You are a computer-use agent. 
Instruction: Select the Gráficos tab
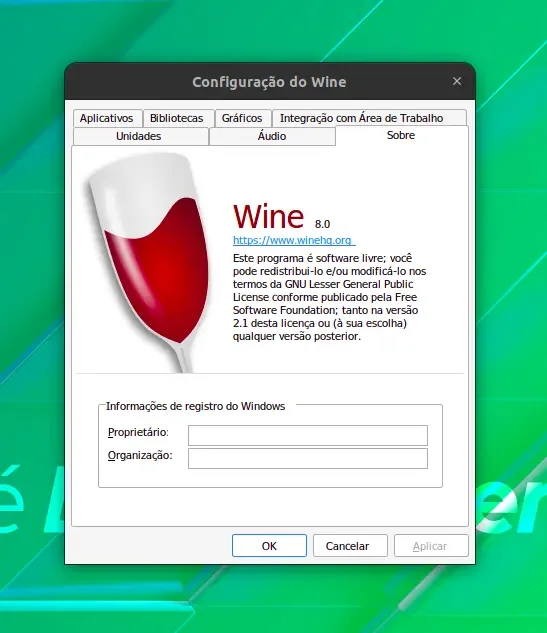[243, 118]
